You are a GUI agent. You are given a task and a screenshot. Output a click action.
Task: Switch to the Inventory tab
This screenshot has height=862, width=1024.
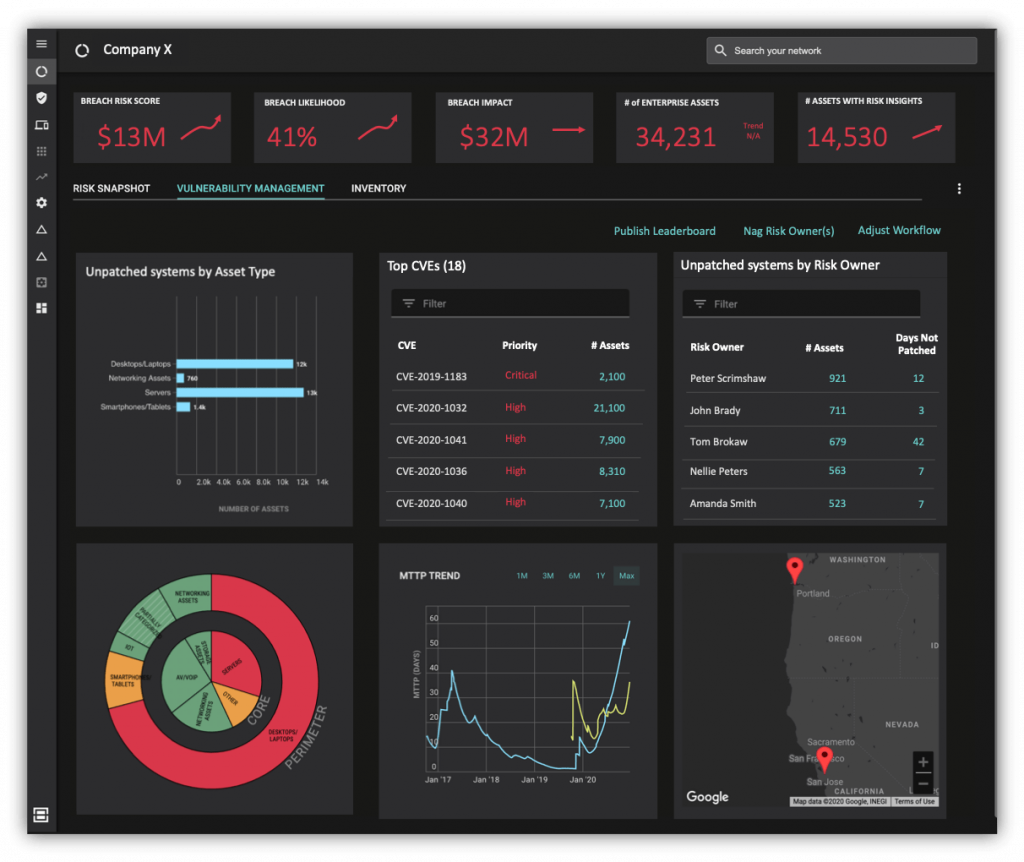[x=378, y=189]
